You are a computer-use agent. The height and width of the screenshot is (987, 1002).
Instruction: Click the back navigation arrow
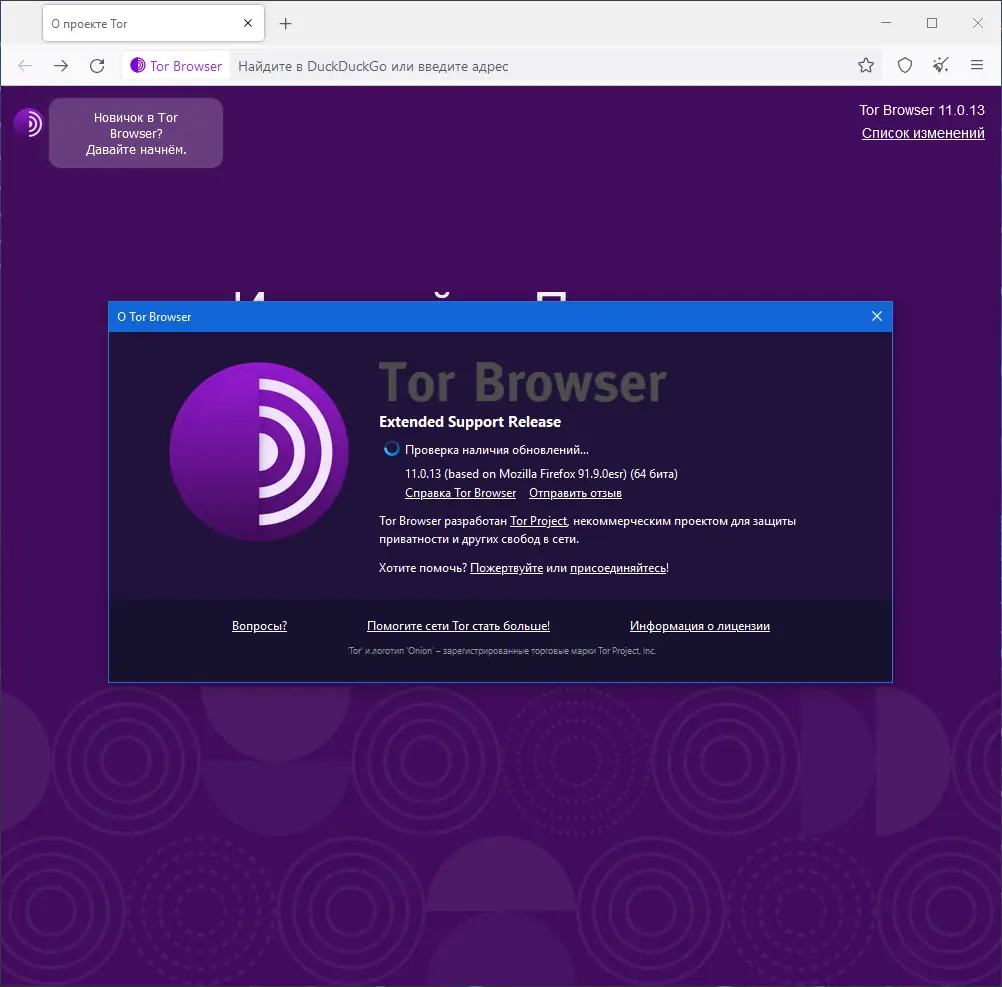click(25, 66)
